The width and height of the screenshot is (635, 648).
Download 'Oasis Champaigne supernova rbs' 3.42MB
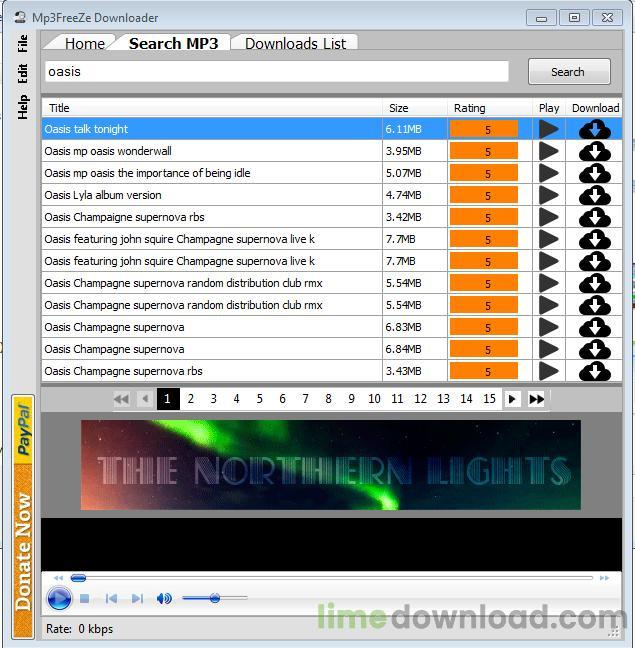(595, 217)
